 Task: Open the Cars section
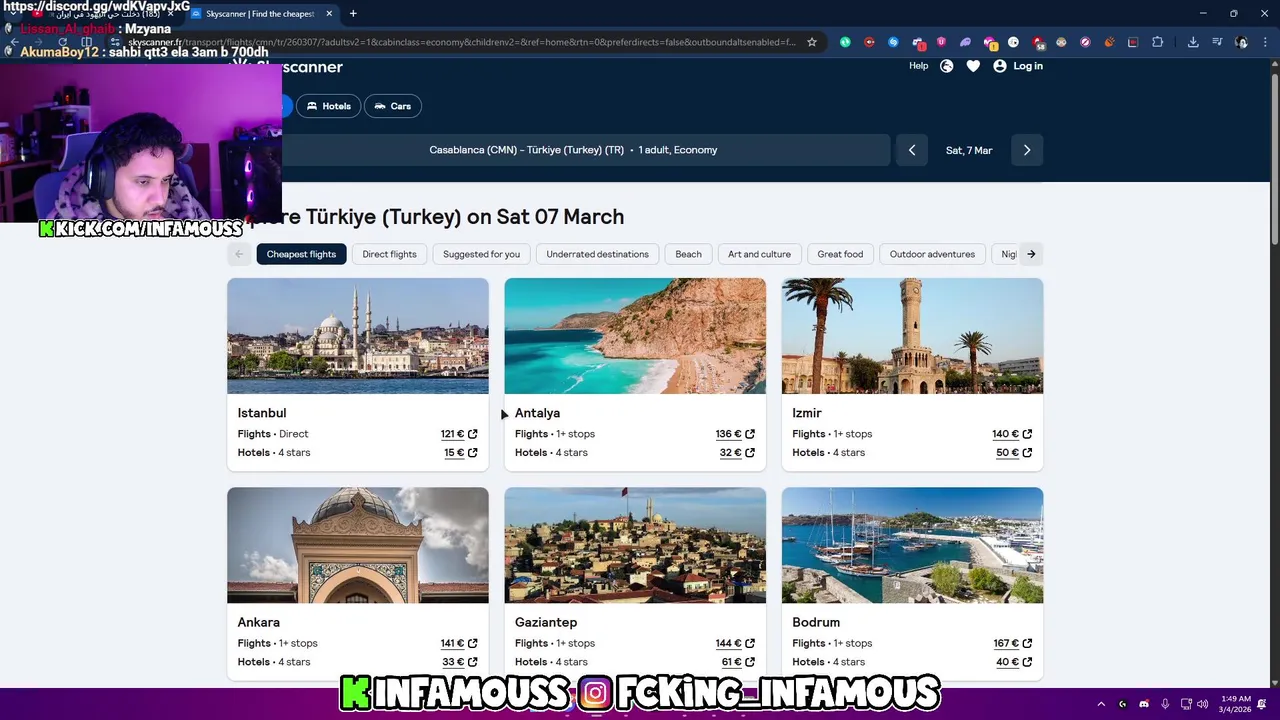tap(392, 106)
